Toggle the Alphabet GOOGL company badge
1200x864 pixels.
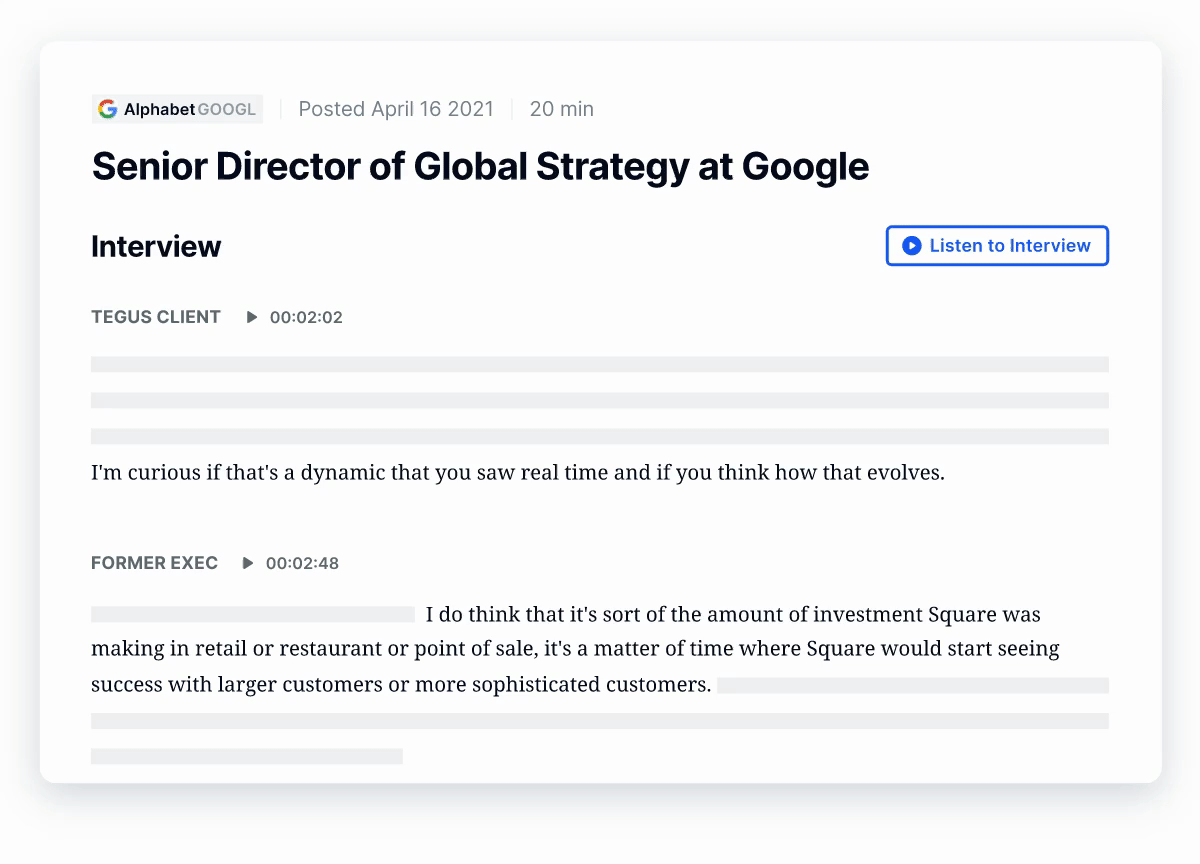pyautogui.click(x=177, y=109)
